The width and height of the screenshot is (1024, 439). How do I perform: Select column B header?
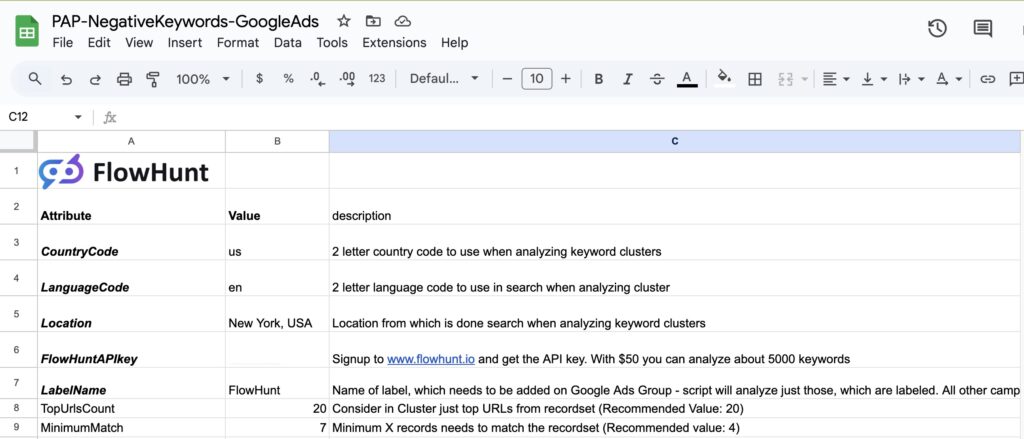[x=277, y=141]
